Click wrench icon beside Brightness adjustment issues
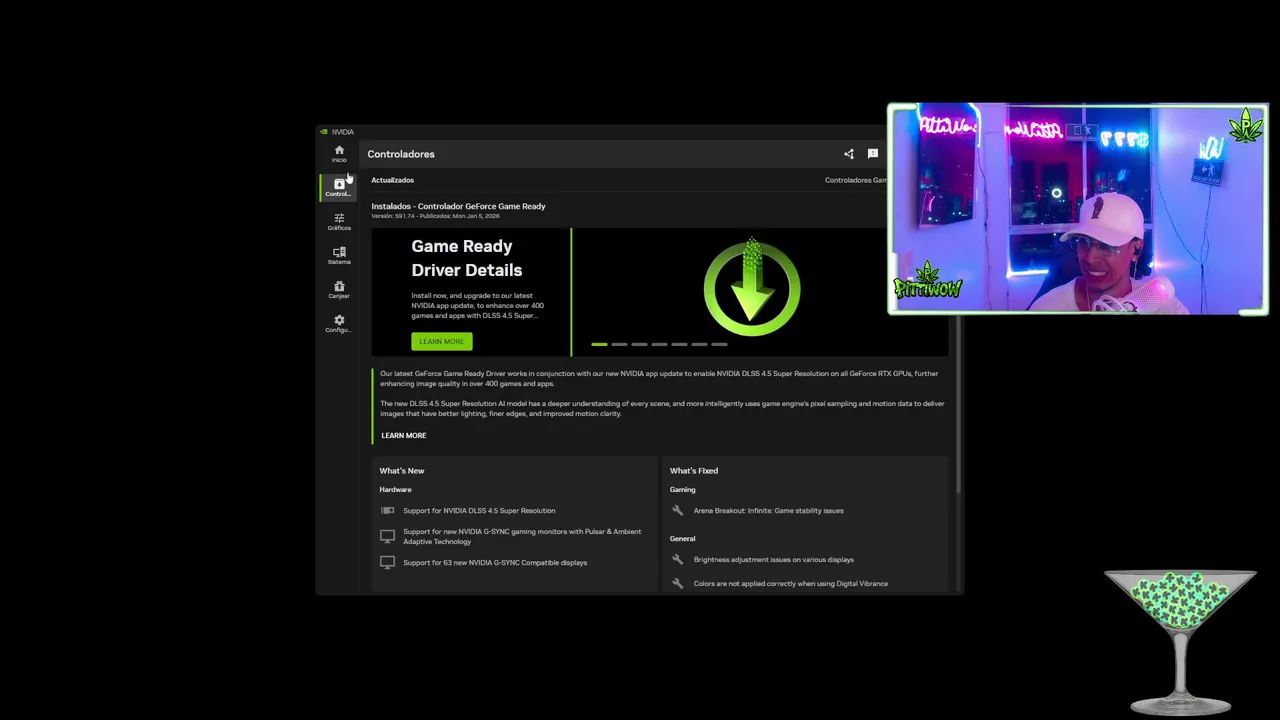 click(678, 559)
